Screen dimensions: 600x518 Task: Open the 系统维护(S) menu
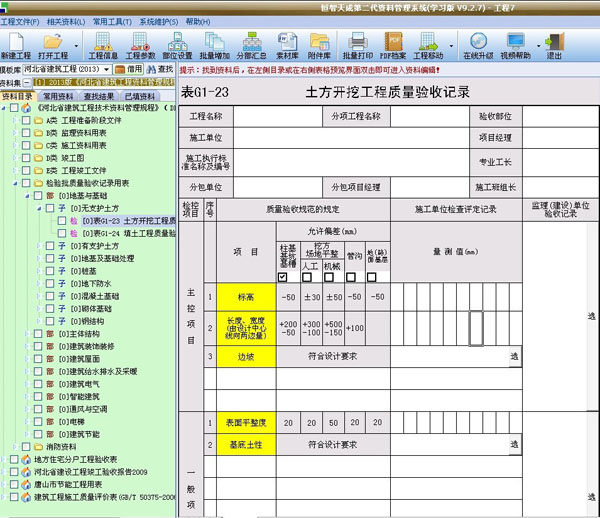(x=158, y=22)
